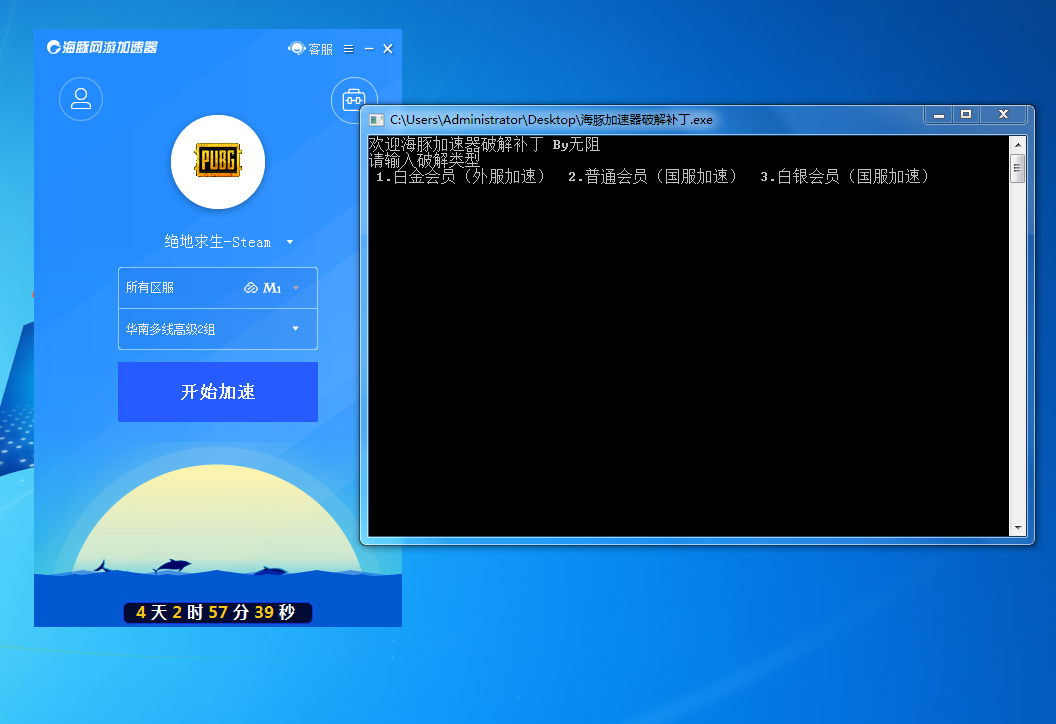This screenshot has width=1056, height=724.
Task: Click the console scrollbar up arrow
Action: (x=1018, y=144)
